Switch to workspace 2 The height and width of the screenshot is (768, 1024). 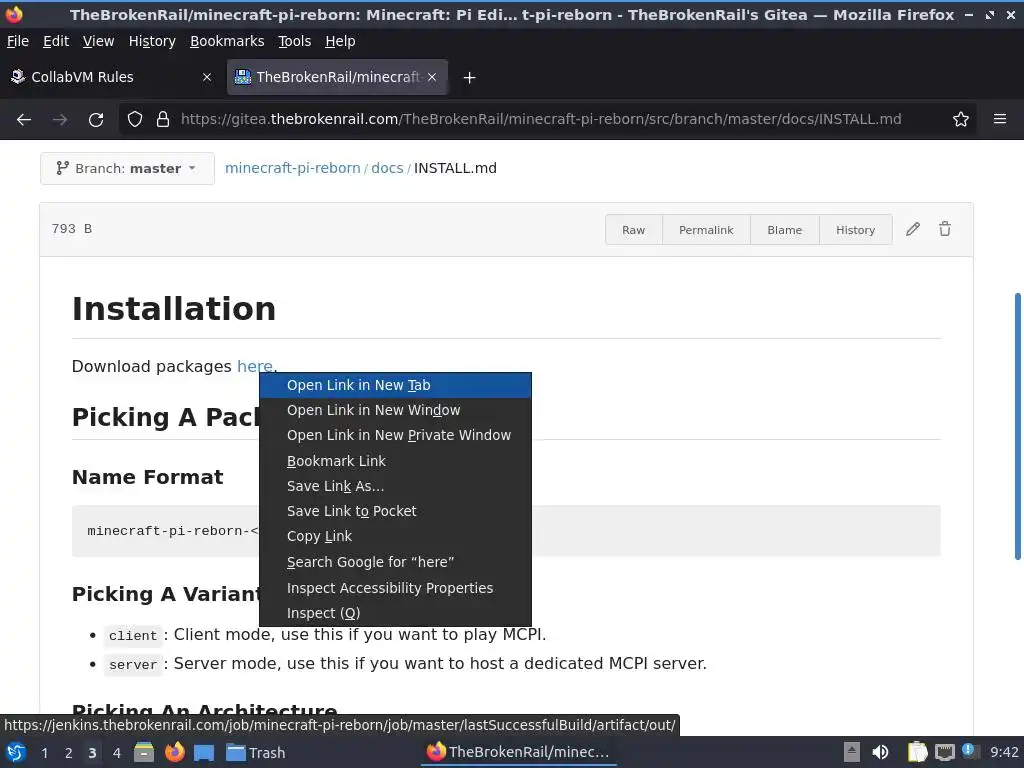69,753
